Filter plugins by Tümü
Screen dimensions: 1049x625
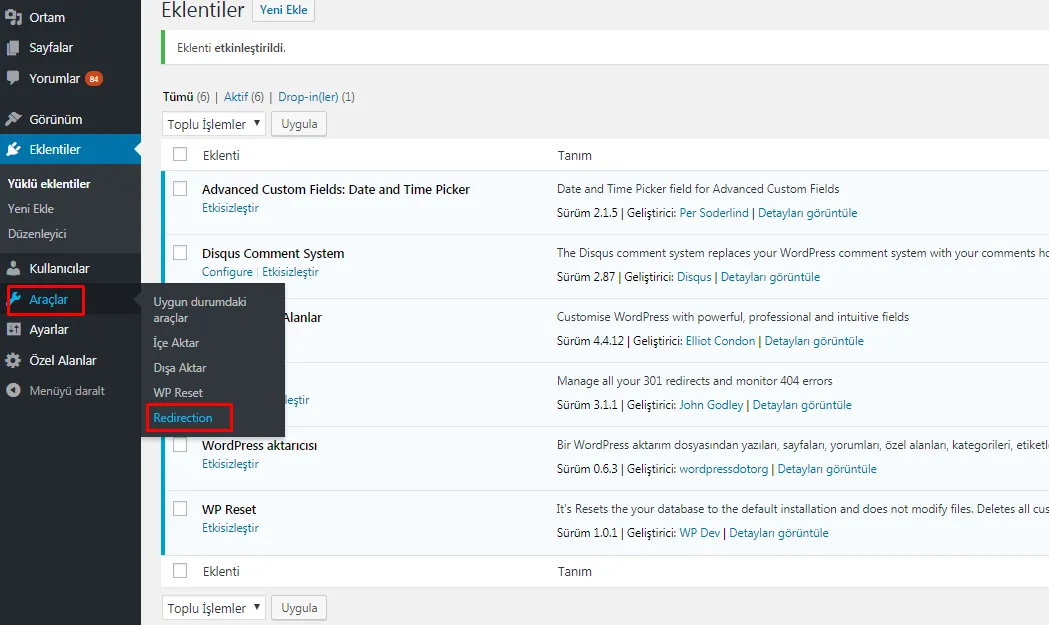tap(178, 97)
